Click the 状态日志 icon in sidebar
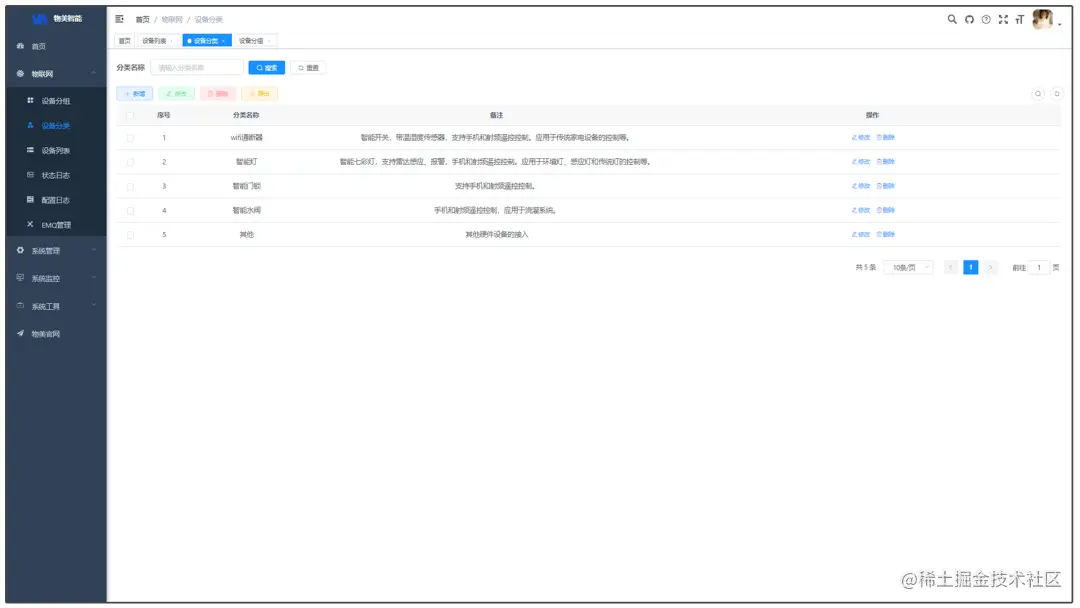 point(30,175)
